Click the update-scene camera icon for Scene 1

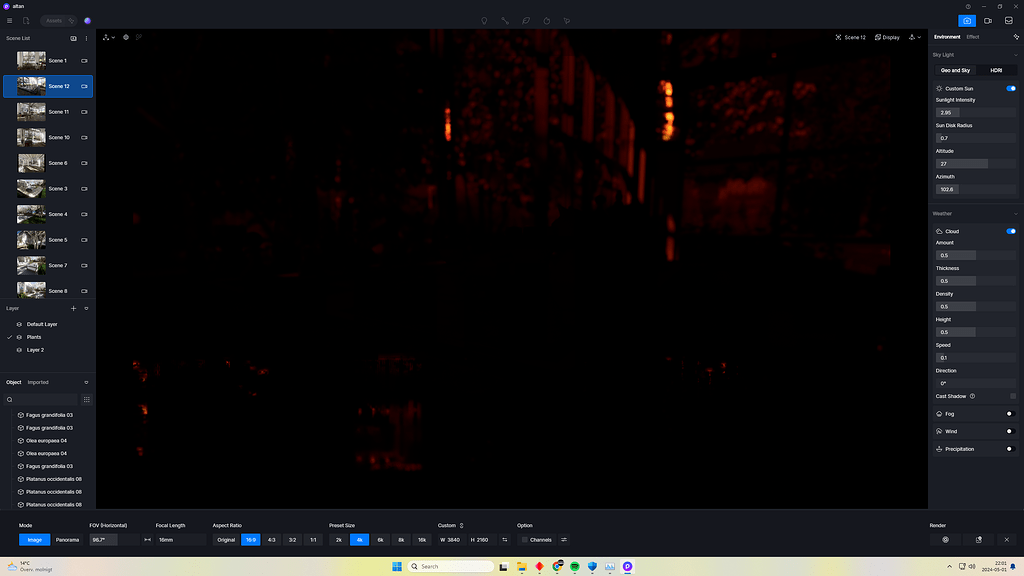(x=84, y=61)
